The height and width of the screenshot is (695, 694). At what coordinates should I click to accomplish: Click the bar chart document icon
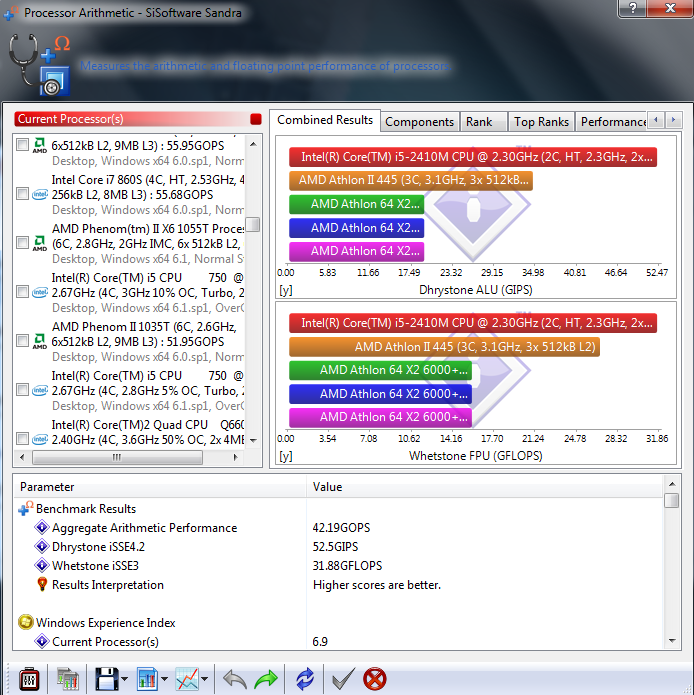[147, 679]
